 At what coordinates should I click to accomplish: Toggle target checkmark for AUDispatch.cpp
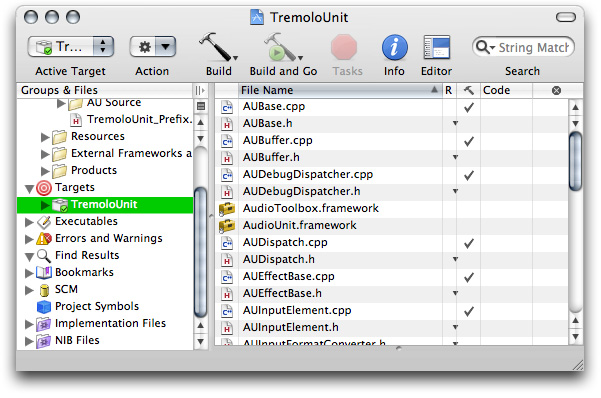pyautogui.click(x=469, y=243)
